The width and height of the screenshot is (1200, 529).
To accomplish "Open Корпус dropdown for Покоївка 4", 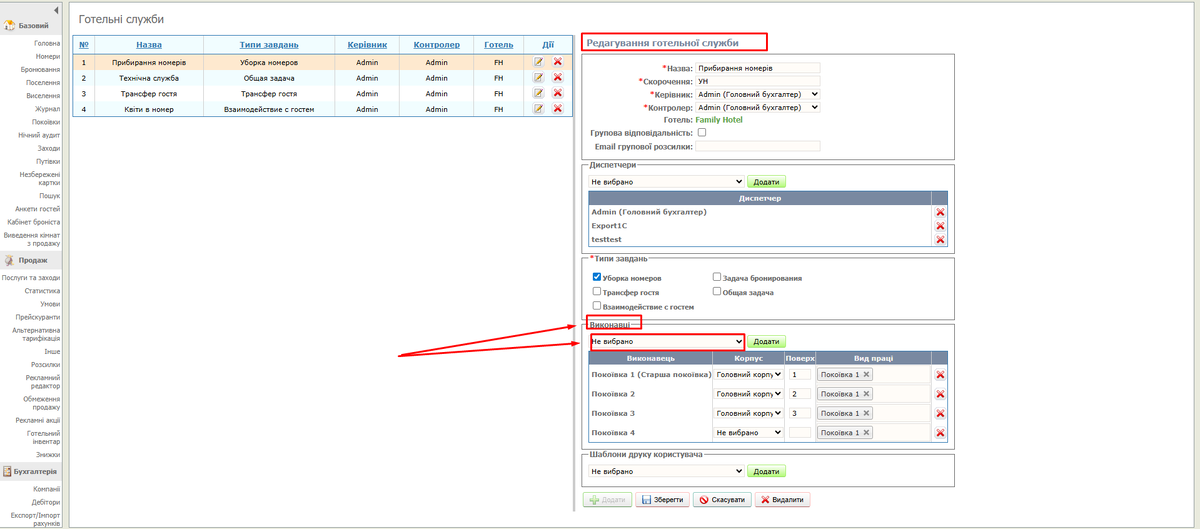I will coord(748,432).
